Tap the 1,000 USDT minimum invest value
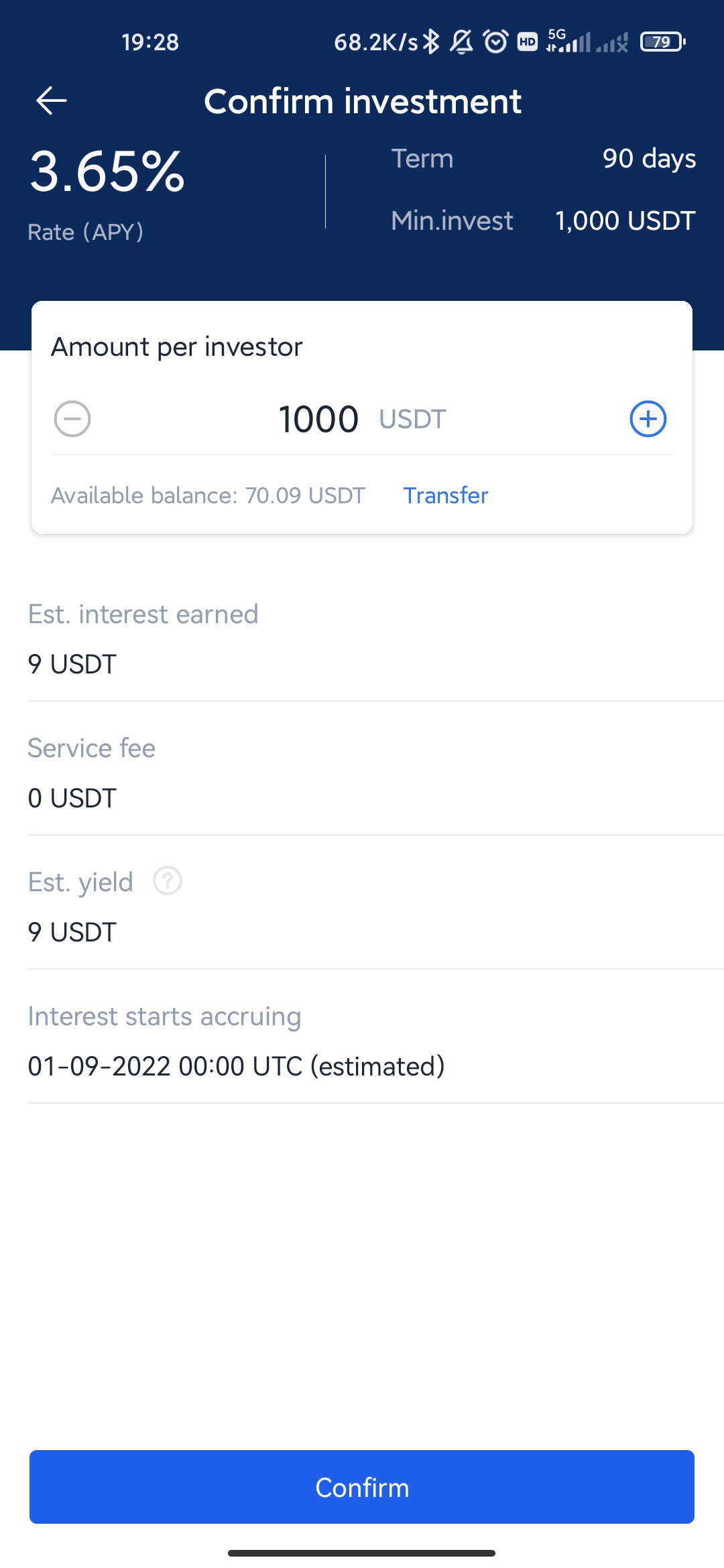This screenshot has width=724, height=1568. pyautogui.click(x=625, y=221)
